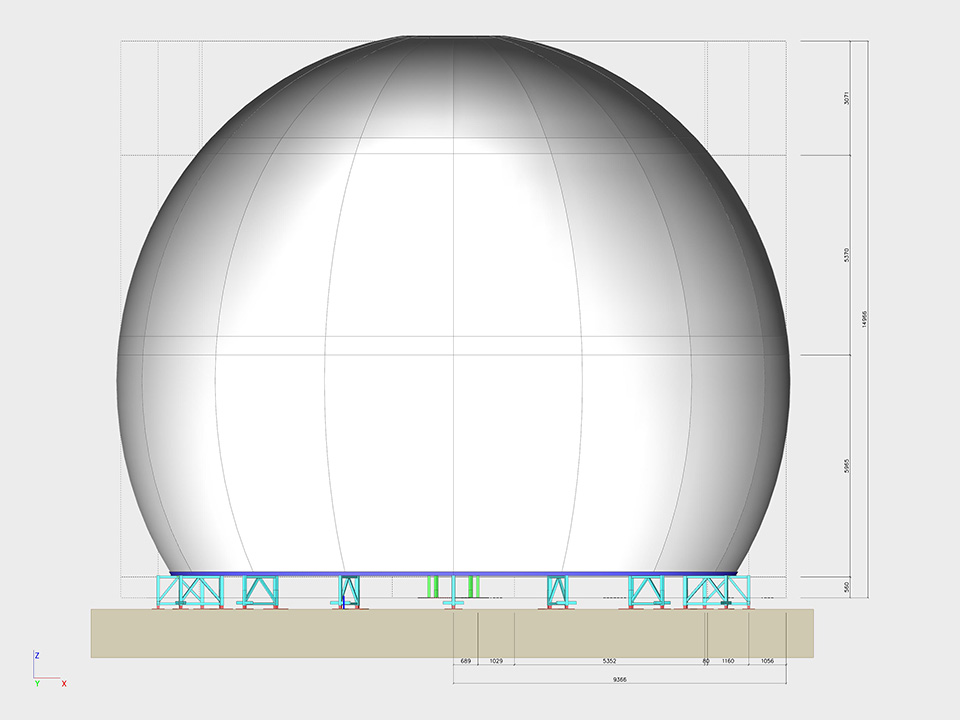Select the 1160 horizontal dimension label

728,661
